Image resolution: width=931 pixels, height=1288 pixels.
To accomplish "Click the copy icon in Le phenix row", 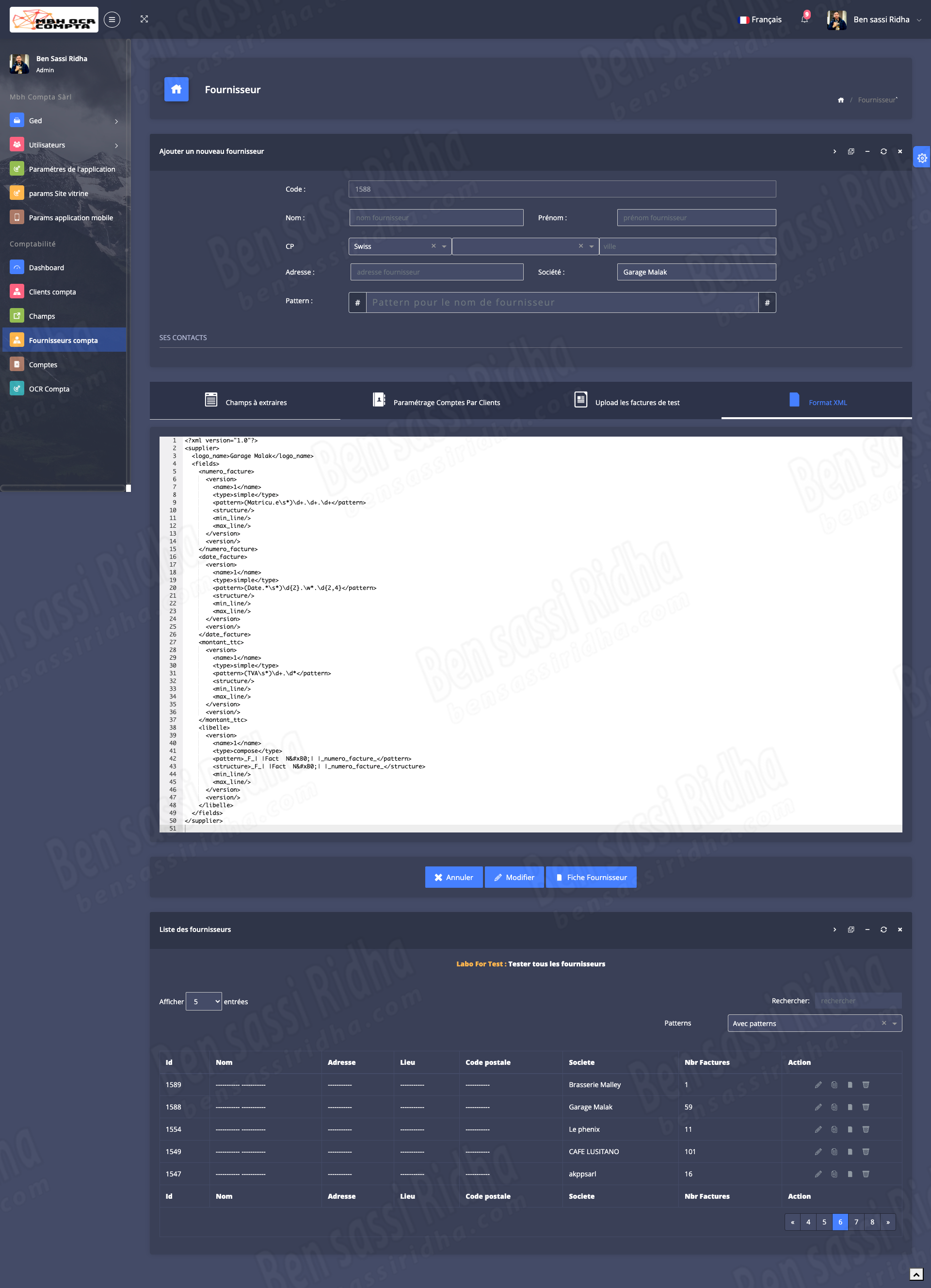I will (x=834, y=1129).
